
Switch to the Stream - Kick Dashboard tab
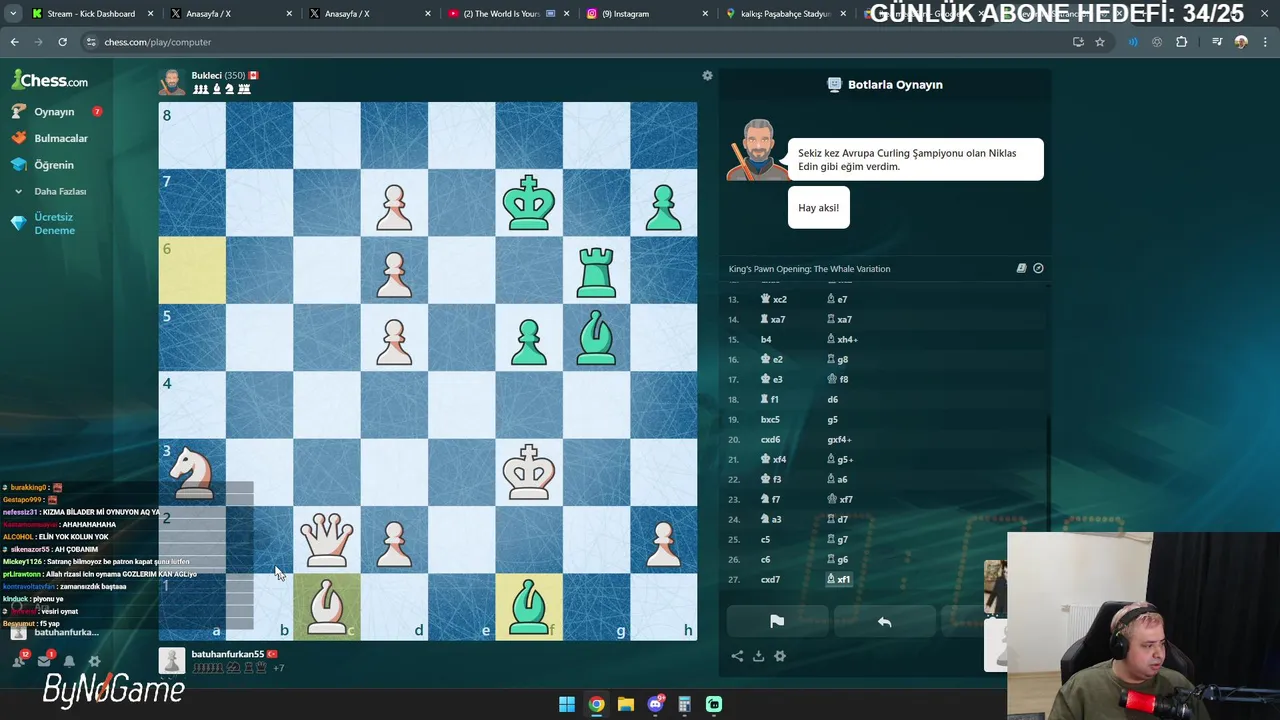91,14
